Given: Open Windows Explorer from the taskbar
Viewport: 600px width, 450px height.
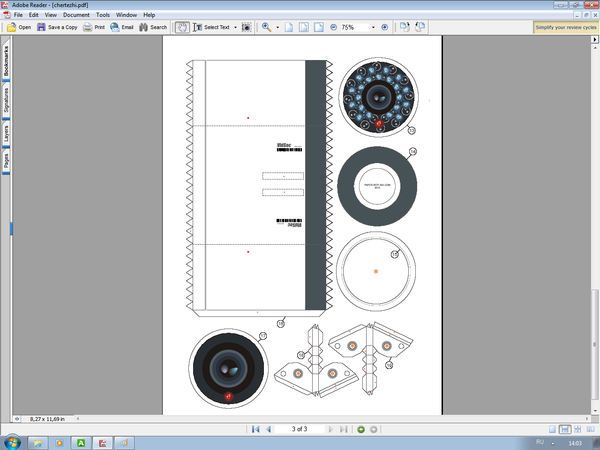Looking at the screenshot, I should point(38,443).
